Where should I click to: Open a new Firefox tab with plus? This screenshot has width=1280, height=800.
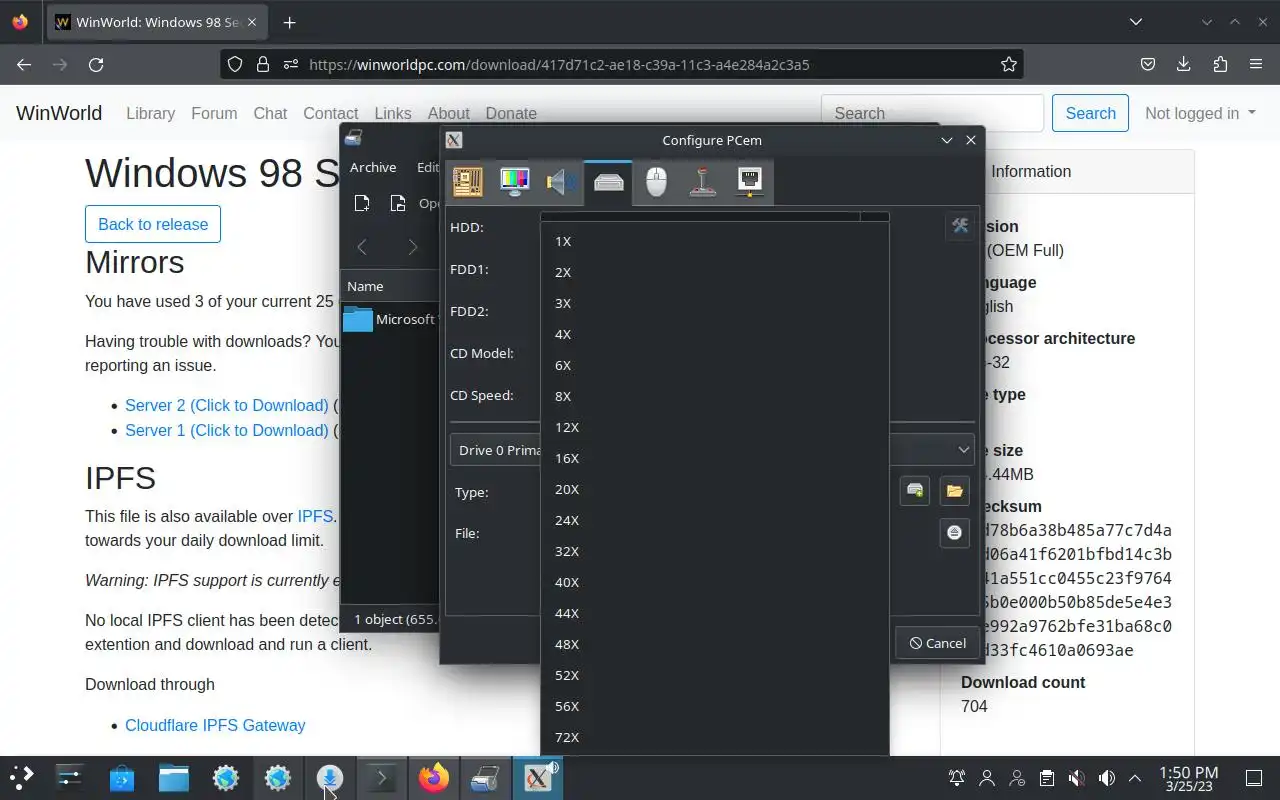tap(289, 22)
